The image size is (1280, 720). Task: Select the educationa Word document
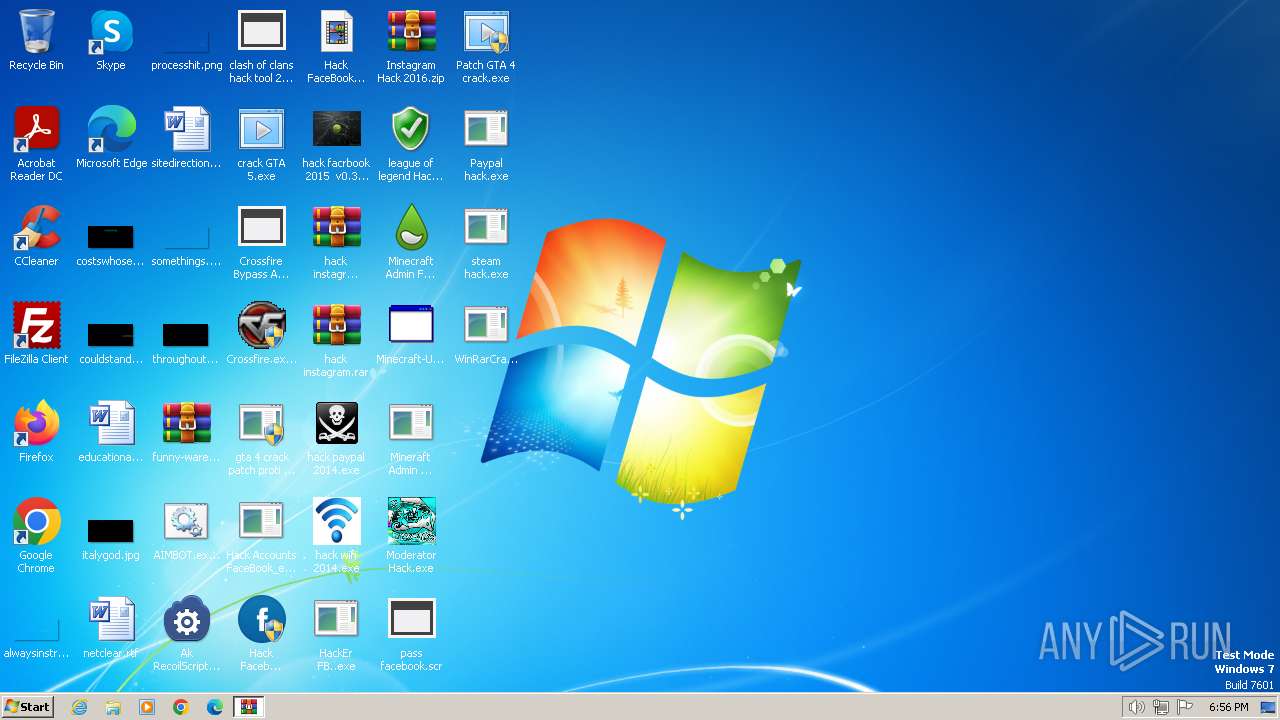click(x=111, y=424)
